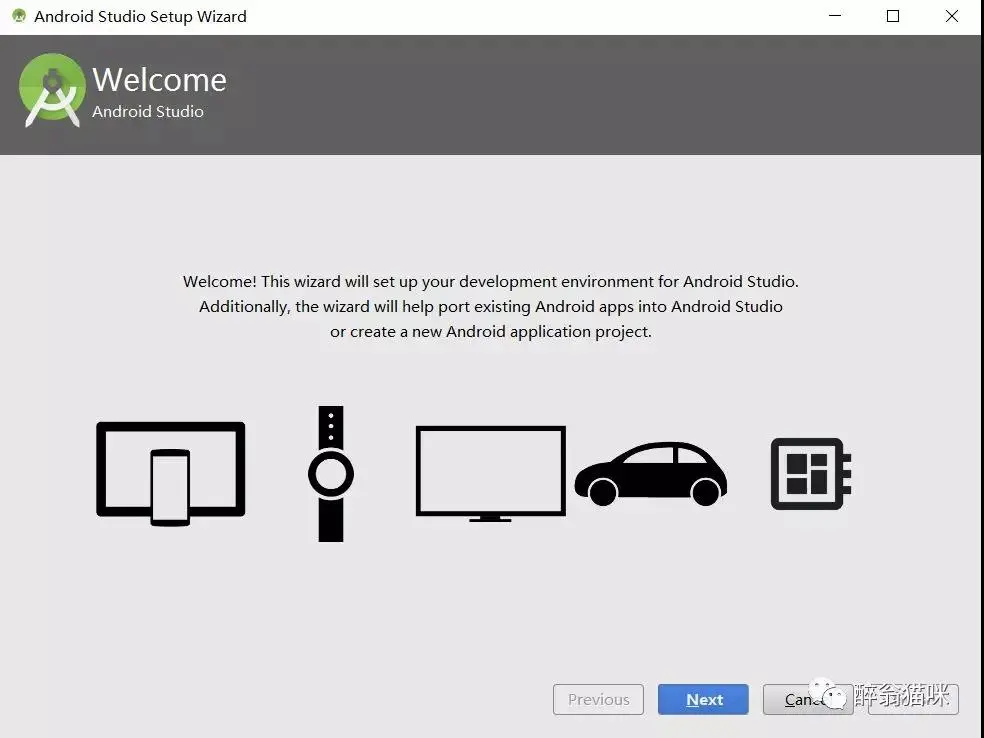Click the Android Auto car icon
Screen dimensions: 984x738
[x=651, y=474]
